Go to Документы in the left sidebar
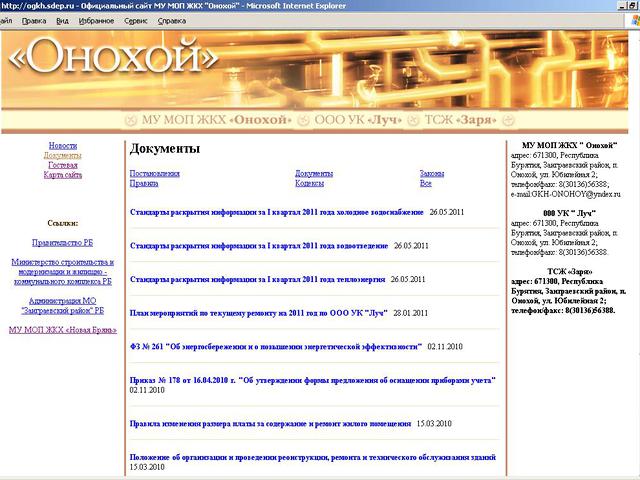 click(62, 156)
